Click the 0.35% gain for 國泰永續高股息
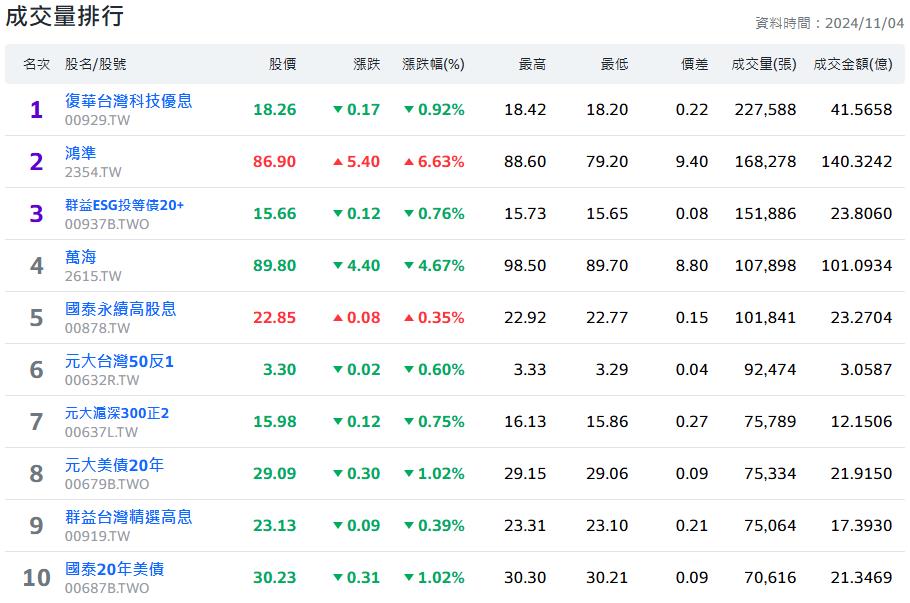 pos(434,317)
